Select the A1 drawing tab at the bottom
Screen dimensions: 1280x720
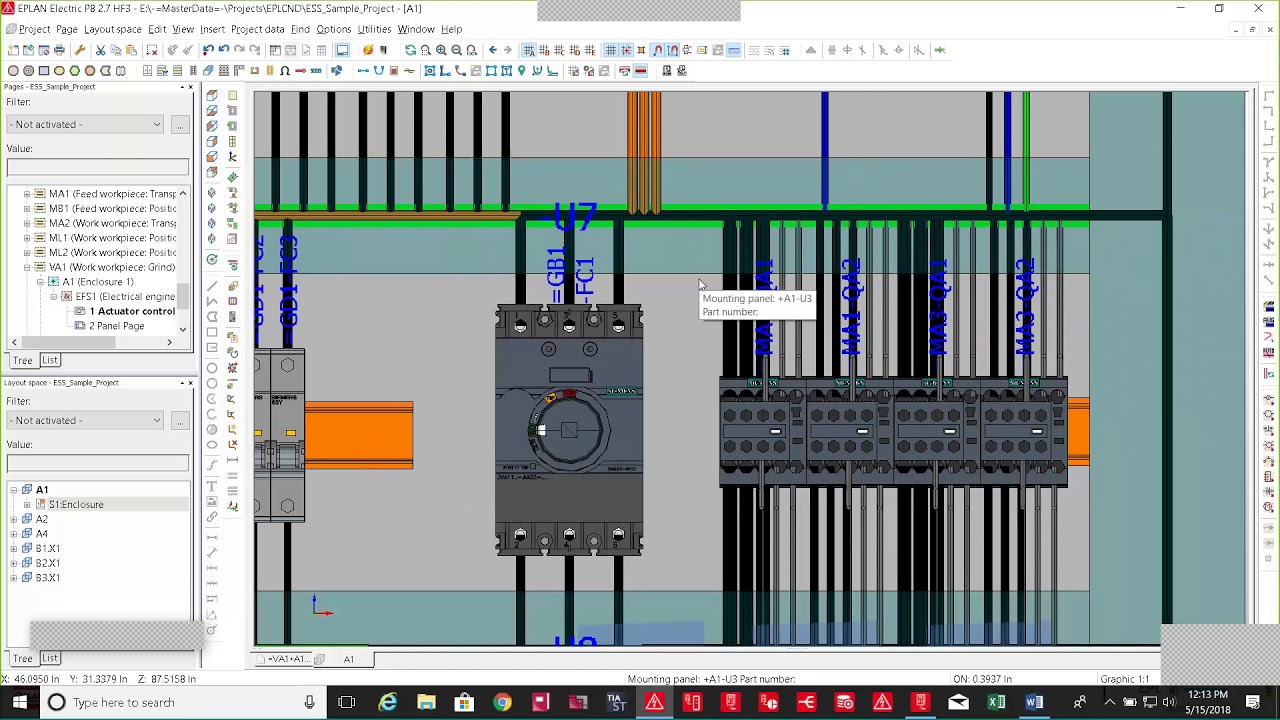349,659
